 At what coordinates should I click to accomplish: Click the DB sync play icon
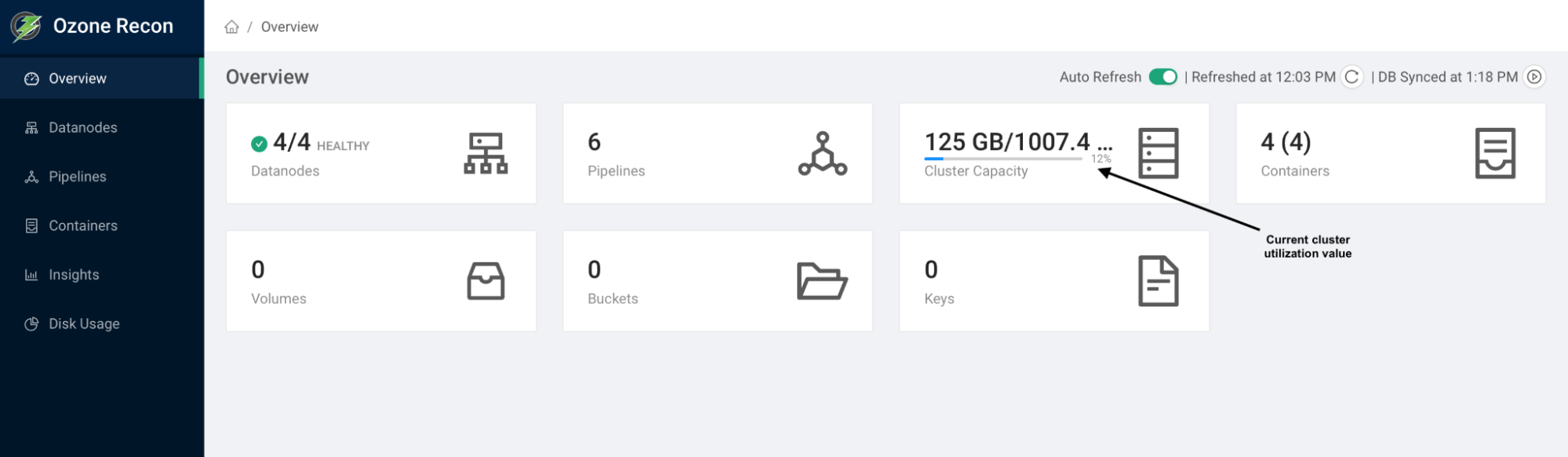(1534, 77)
